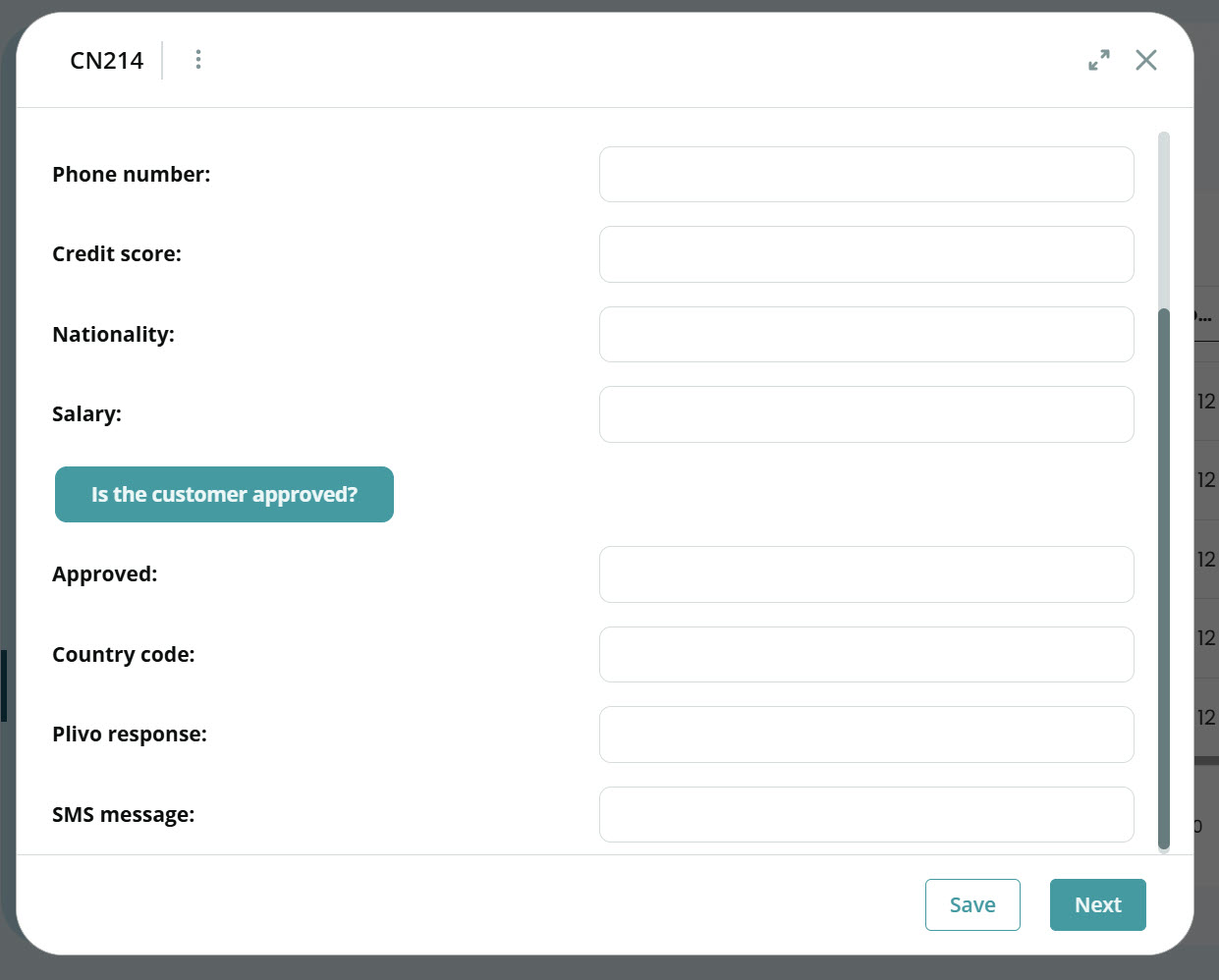1219x980 pixels.
Task: Run the "Is the customer approved?" check
Action: 224,494
